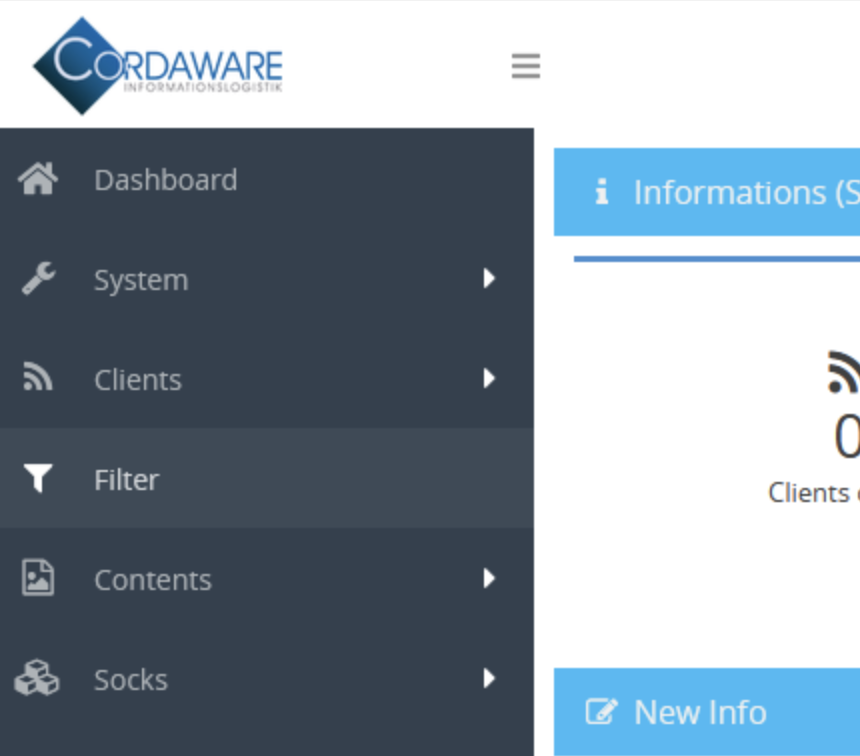
Task: Expand the System submenu arrow
Action: [x=489, y=278]
